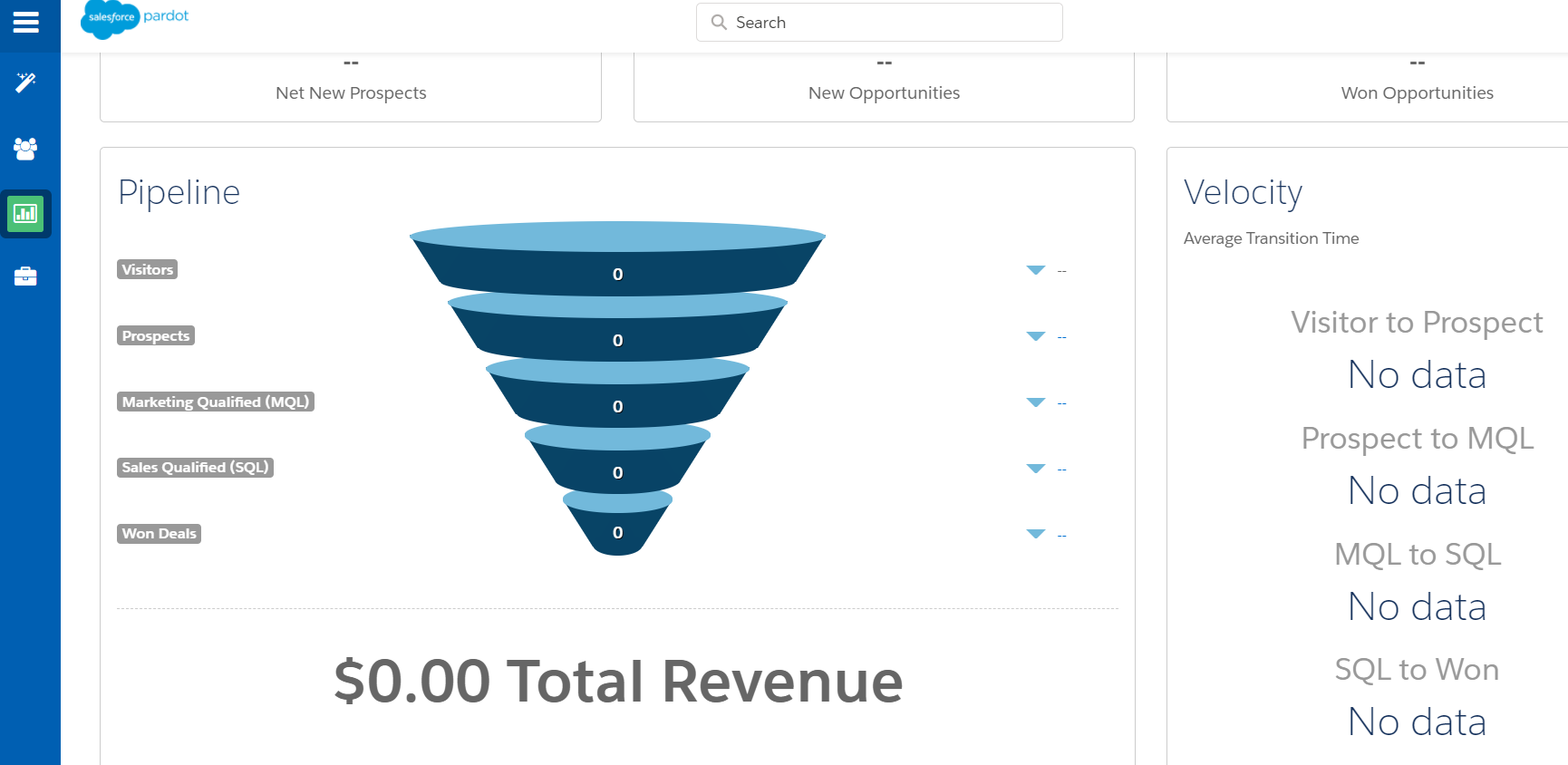Click Average Transition Time text

coord(1271,238)
